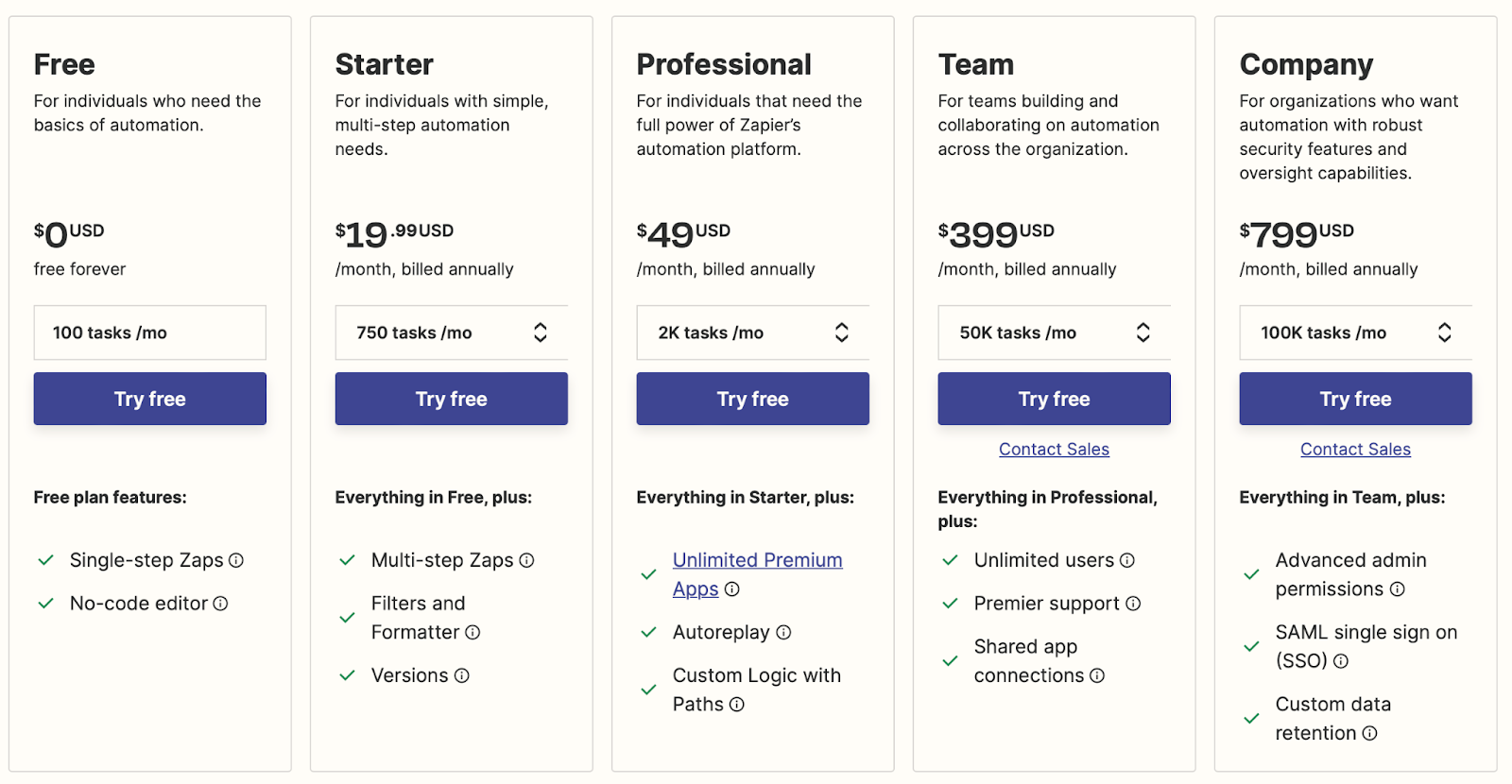Click info icon next to Unlimited users
Image resolution: width=1512 pixels, height=784 pixels.
click(x=1127, y=560)
